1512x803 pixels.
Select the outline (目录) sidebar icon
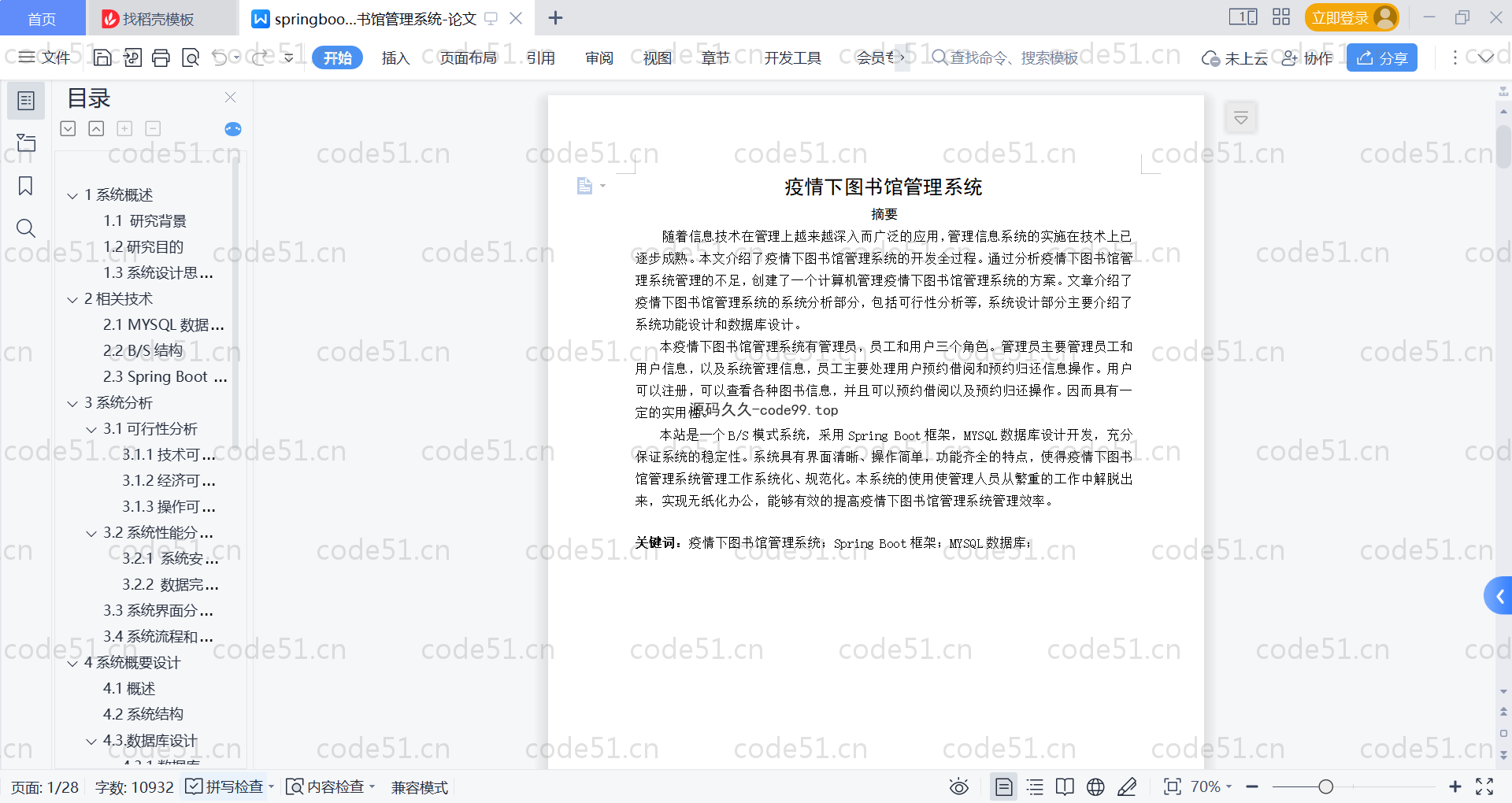pyautogui.click(x=26, y=101)
